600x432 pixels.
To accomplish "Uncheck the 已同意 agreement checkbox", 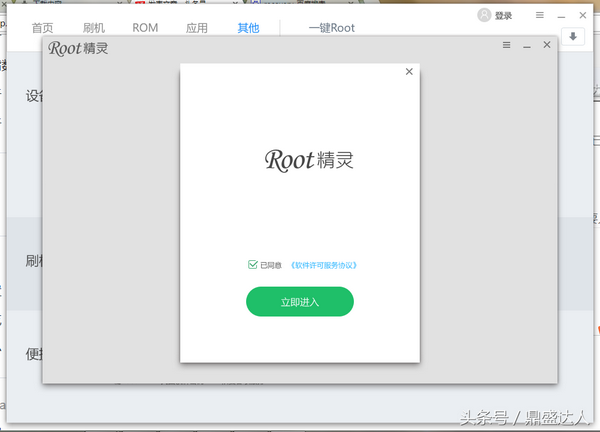I will click(253, 264).
